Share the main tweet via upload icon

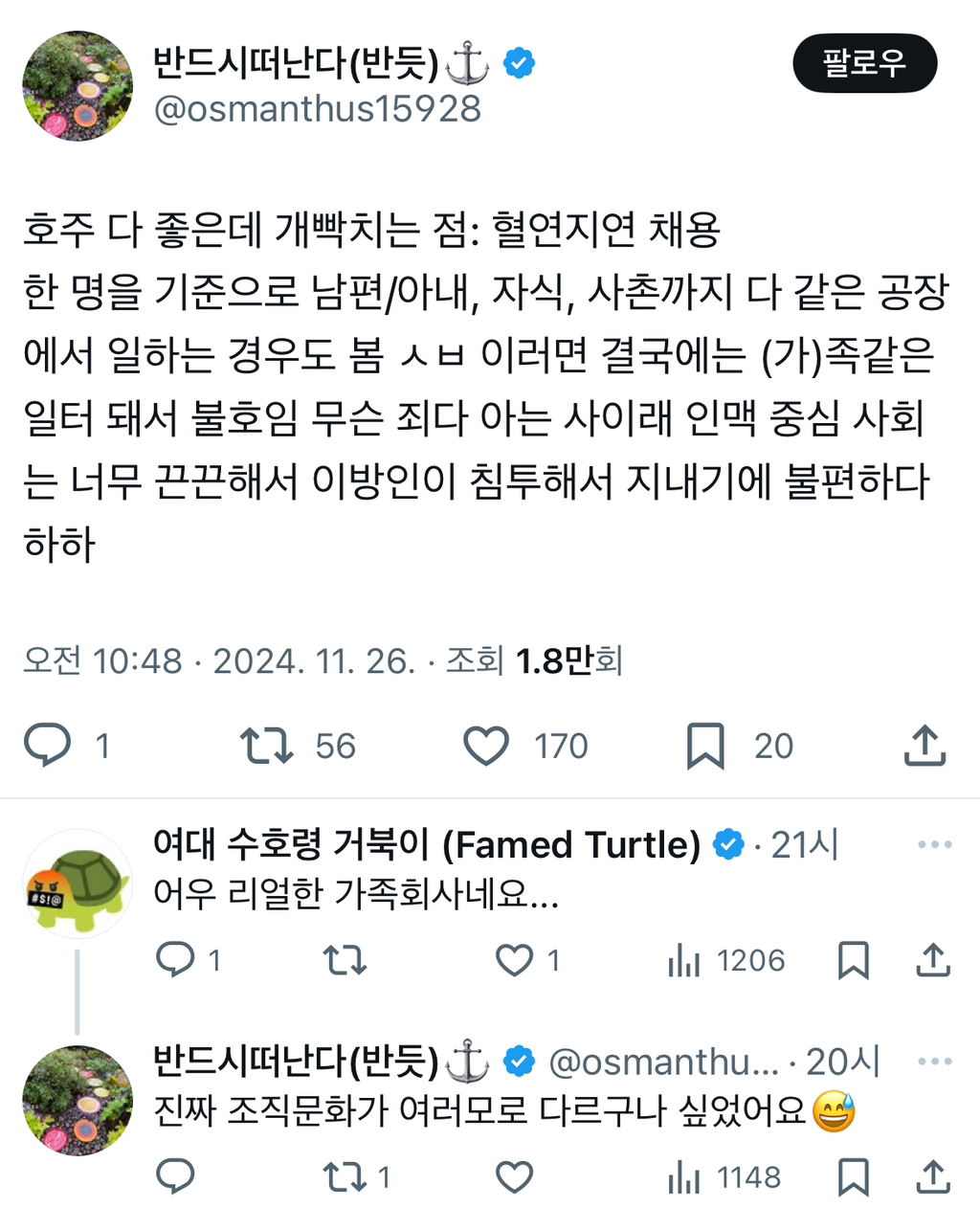(924, 745)
